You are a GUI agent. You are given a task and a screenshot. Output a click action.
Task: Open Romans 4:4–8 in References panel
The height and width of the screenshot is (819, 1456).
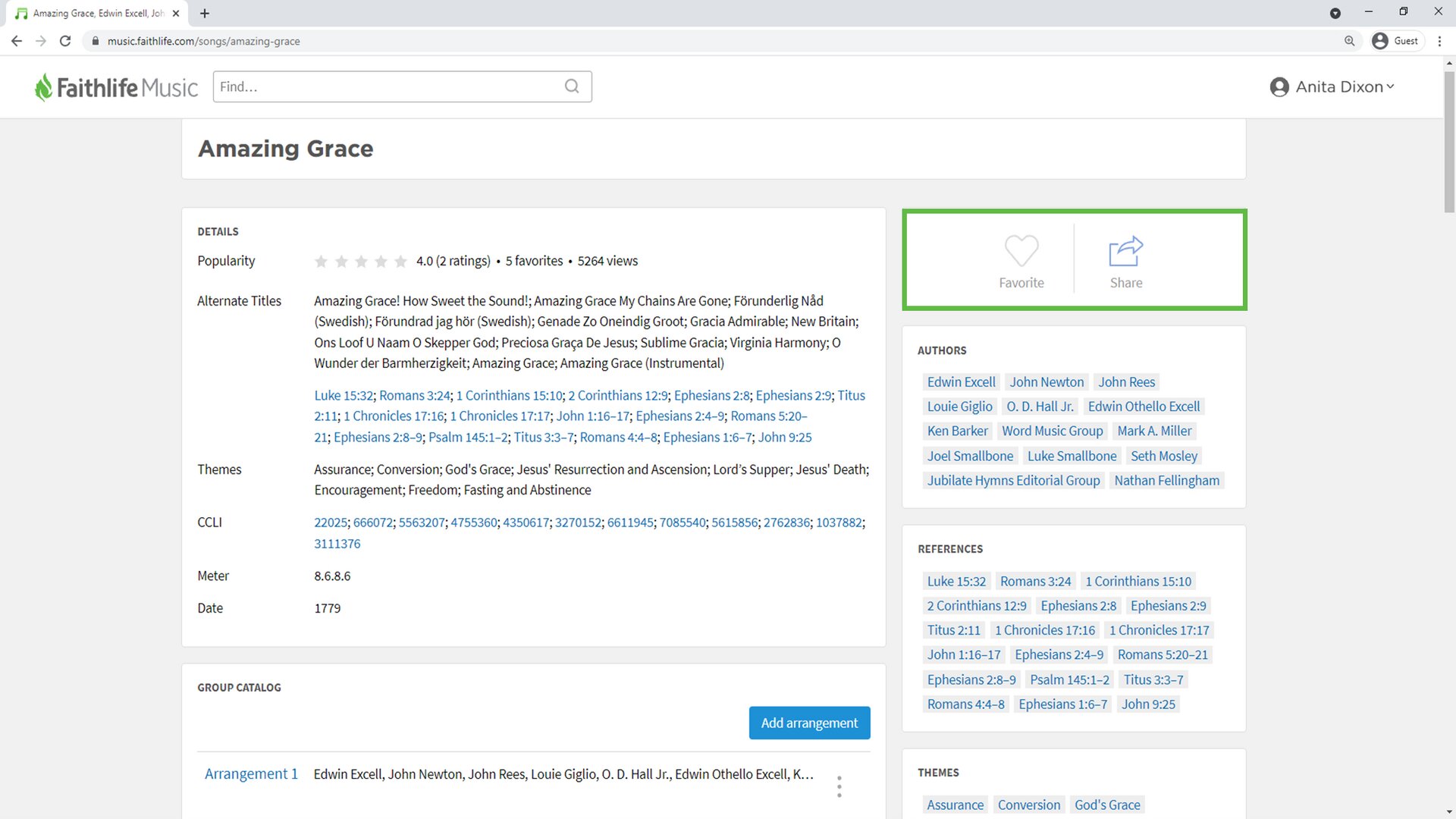(965, 704)
